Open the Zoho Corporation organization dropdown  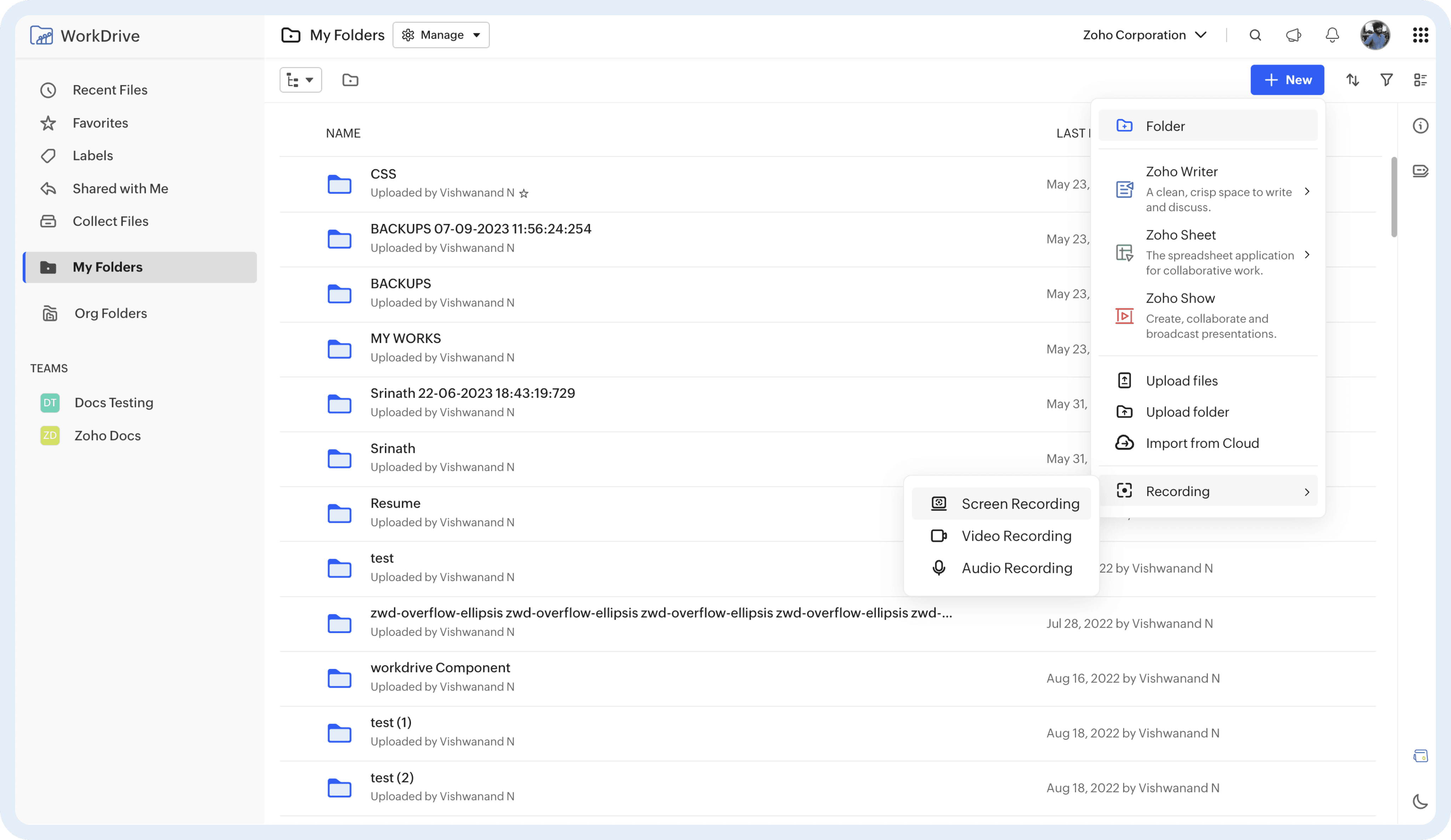(x=1145, y=35)
